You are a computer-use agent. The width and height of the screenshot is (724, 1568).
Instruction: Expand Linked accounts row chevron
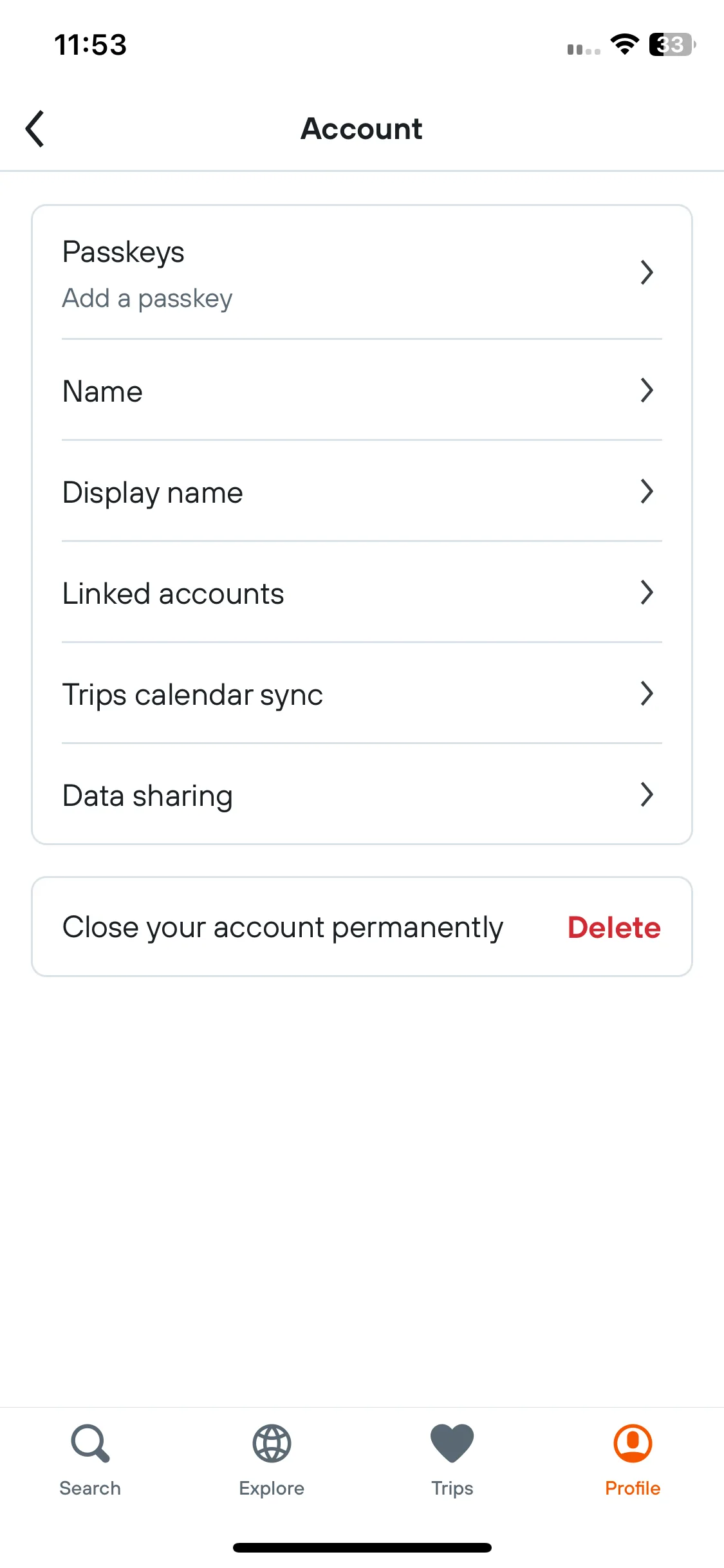tap(647, 592)
